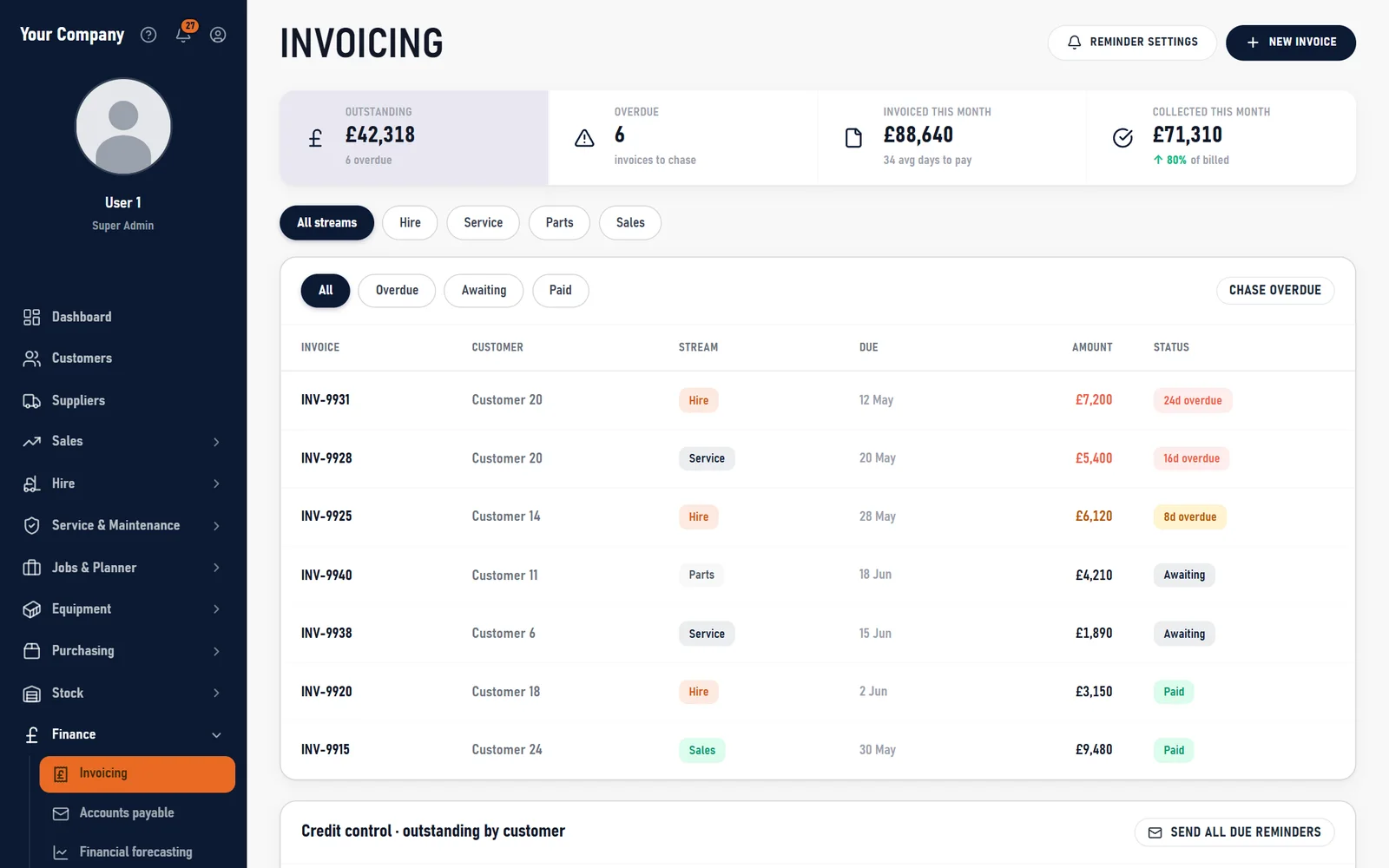Expand the Jobs & Planner chevron
The height and width of the screenshot is (868, 1389).
216,568
